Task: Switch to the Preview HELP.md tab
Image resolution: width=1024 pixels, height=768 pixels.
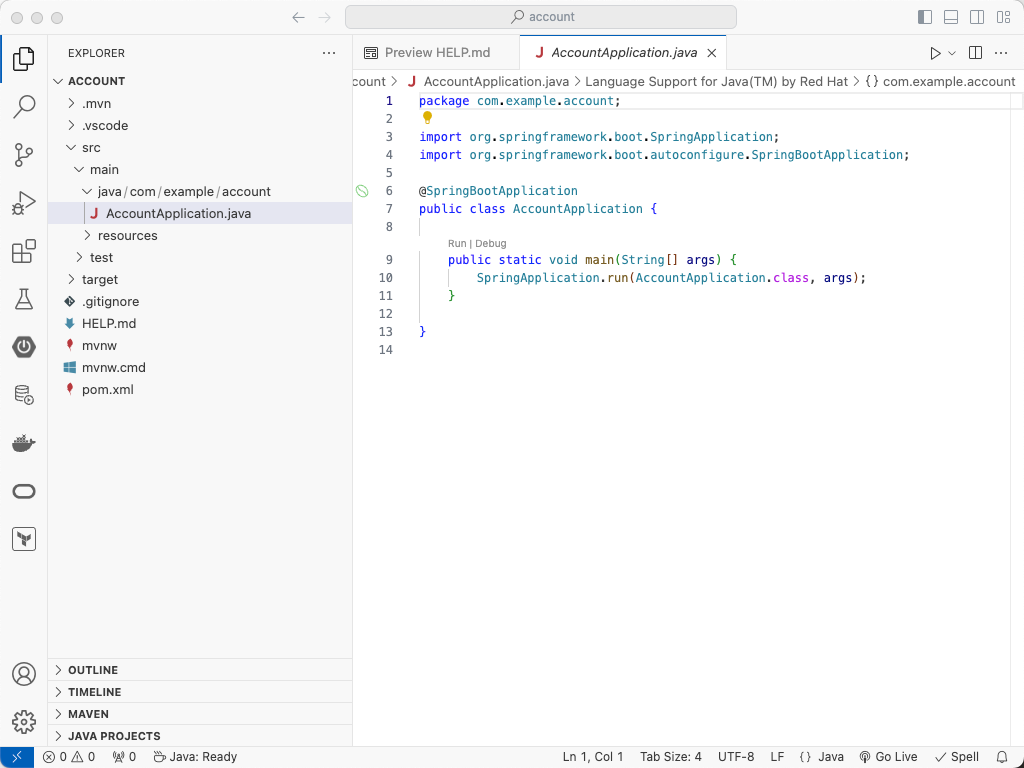Action: coord(437,53)
